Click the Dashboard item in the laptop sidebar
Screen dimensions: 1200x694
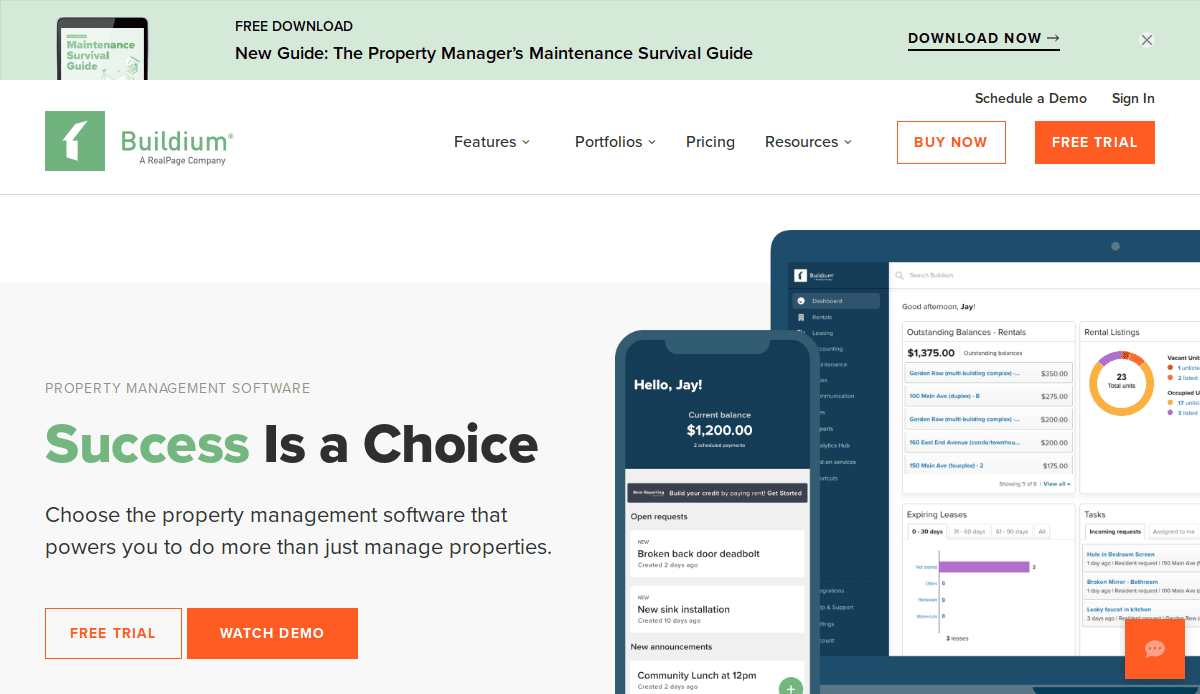click(836, 301)
